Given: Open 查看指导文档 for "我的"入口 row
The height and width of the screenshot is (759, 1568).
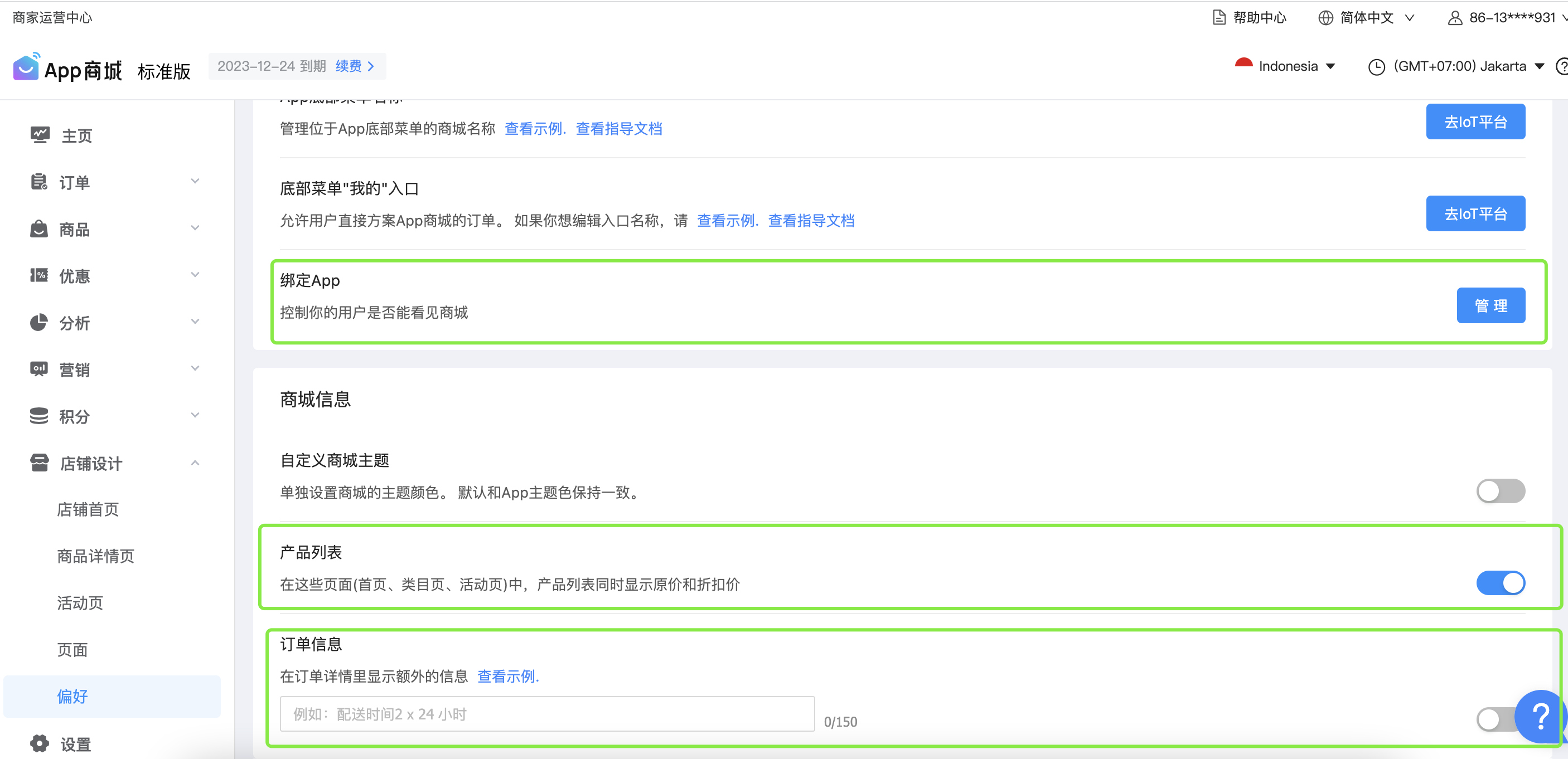Looking at the screenshot, I should point(811,220).
